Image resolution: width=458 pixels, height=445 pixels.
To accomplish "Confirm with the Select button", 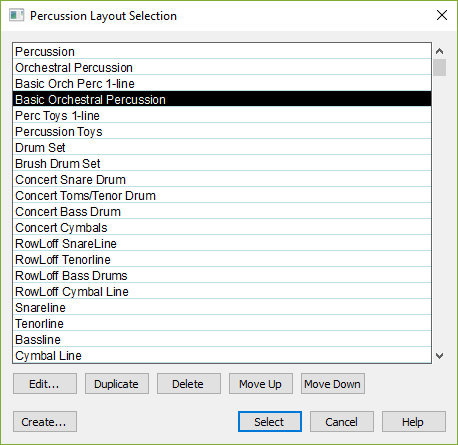I will pyautogui.click(x=270, y=422).
